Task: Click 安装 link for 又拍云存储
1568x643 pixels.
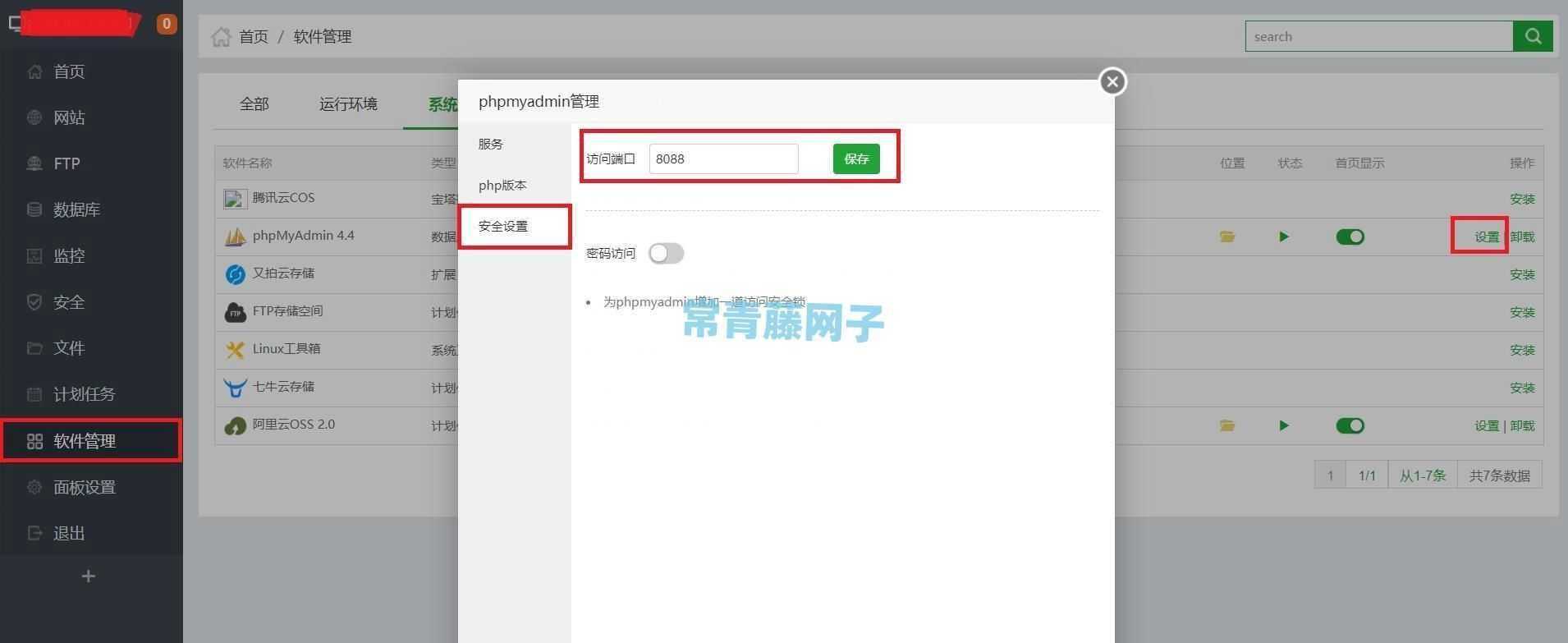Action: pos(1522,274)
